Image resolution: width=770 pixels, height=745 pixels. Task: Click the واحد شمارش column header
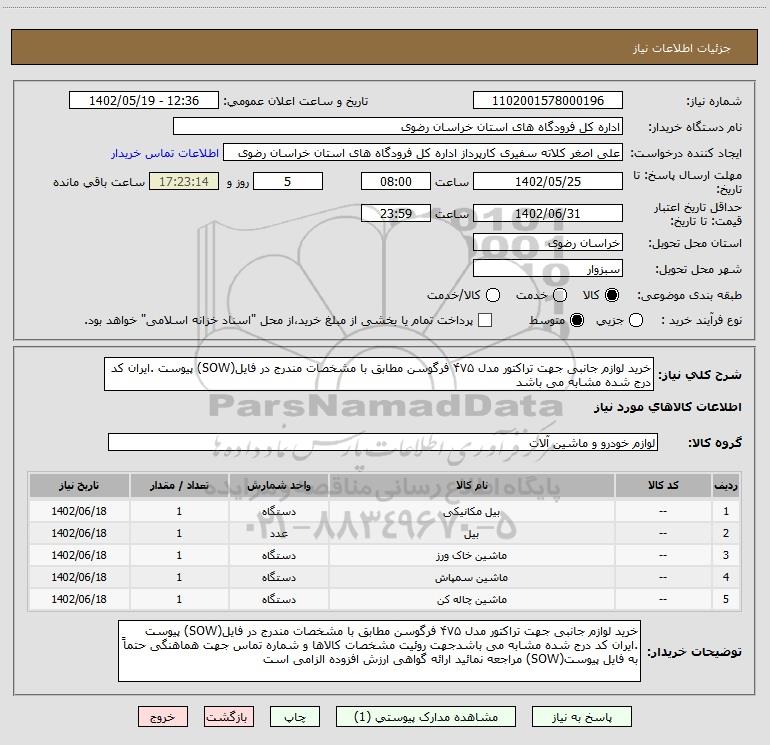click(278, 485)
